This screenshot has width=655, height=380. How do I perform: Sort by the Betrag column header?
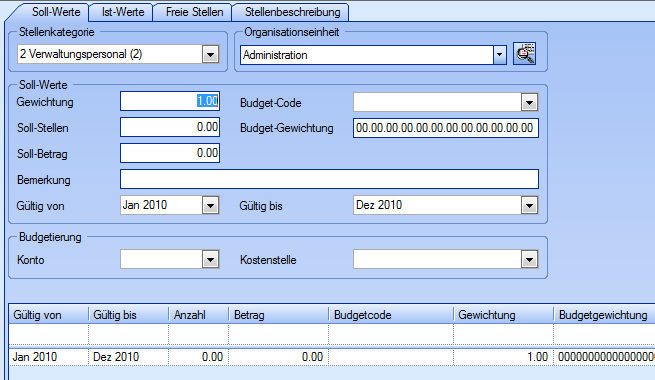tap(279, 314)
